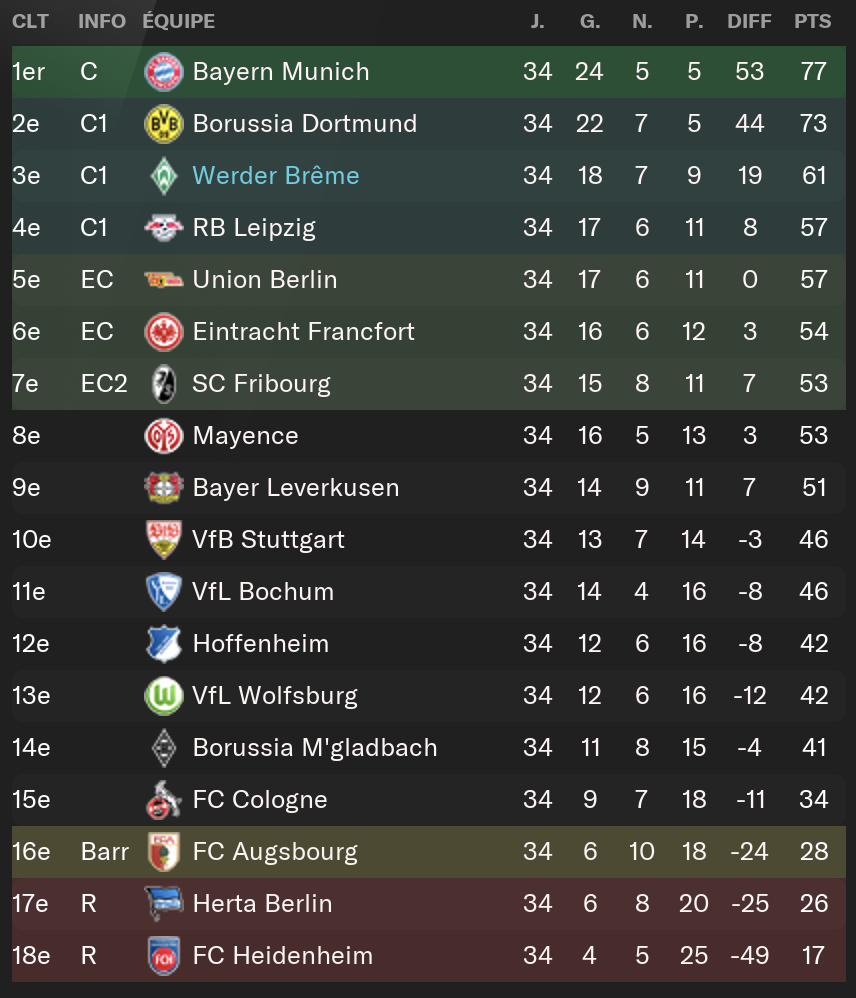Select the FC Augsbourg barrage row

click(429, 852)
